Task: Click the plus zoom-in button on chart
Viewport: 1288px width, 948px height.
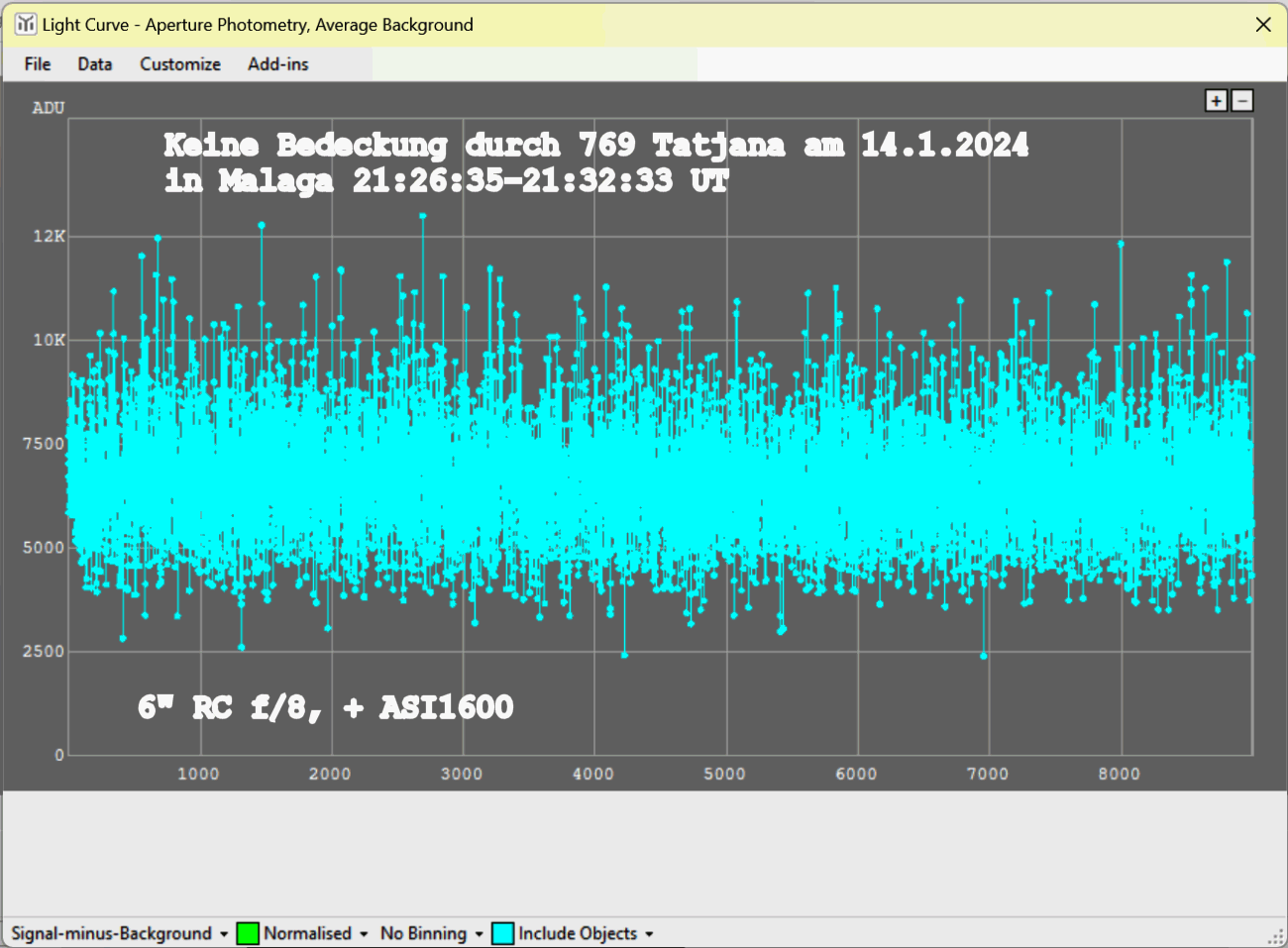Action: click(1216, 100)
